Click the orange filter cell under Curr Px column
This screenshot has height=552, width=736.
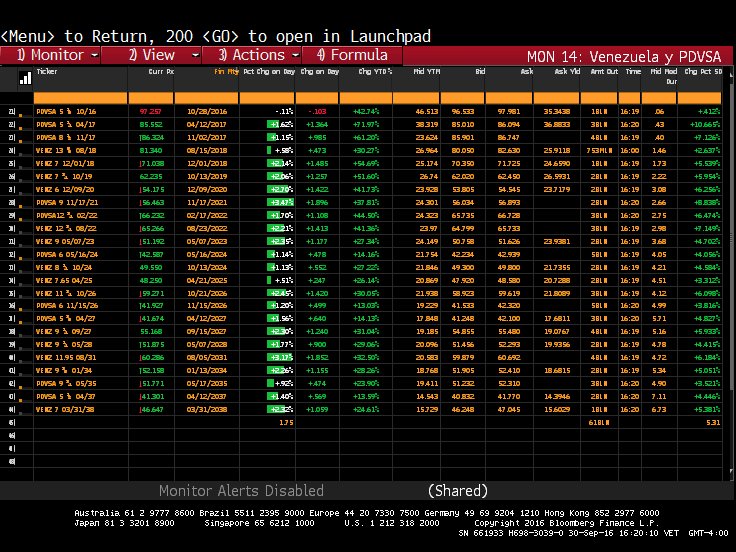(x=151, y=98)
